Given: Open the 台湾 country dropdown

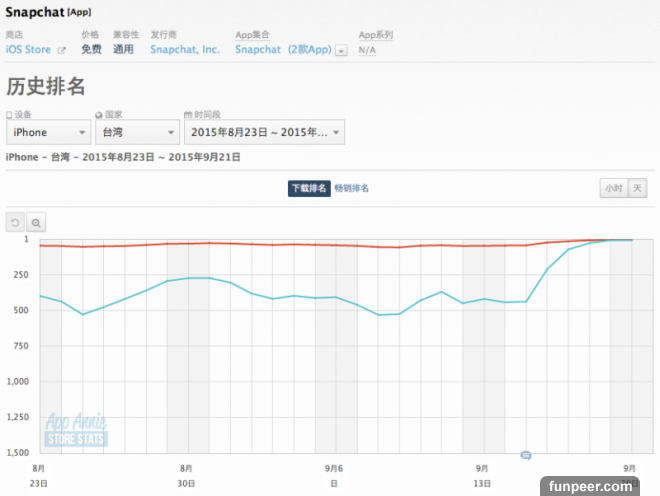Looking at the screenshot, I should click(x=136, y=133).
